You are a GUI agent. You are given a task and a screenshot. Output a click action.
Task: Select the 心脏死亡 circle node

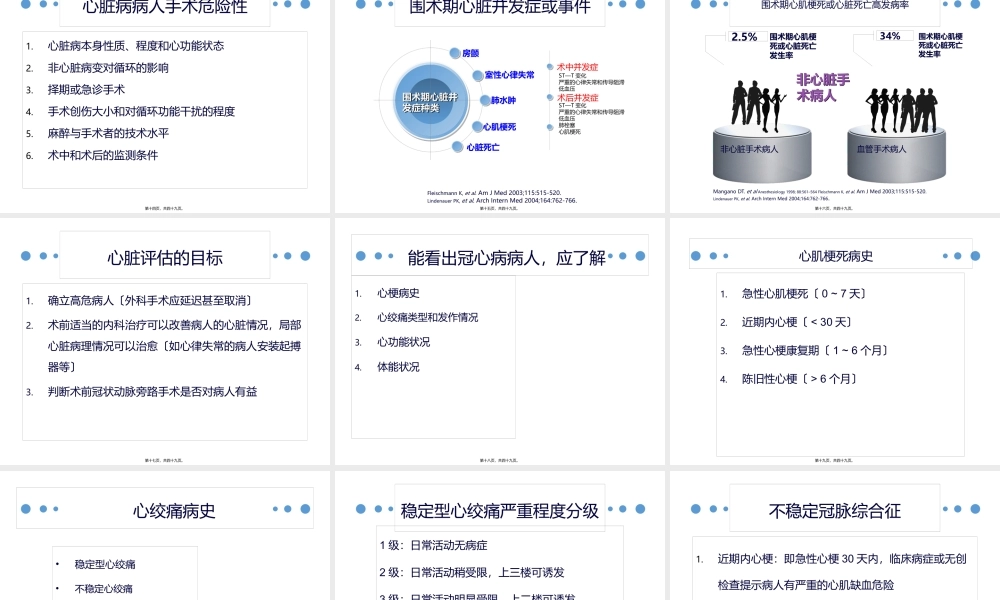tap(457, 147)
